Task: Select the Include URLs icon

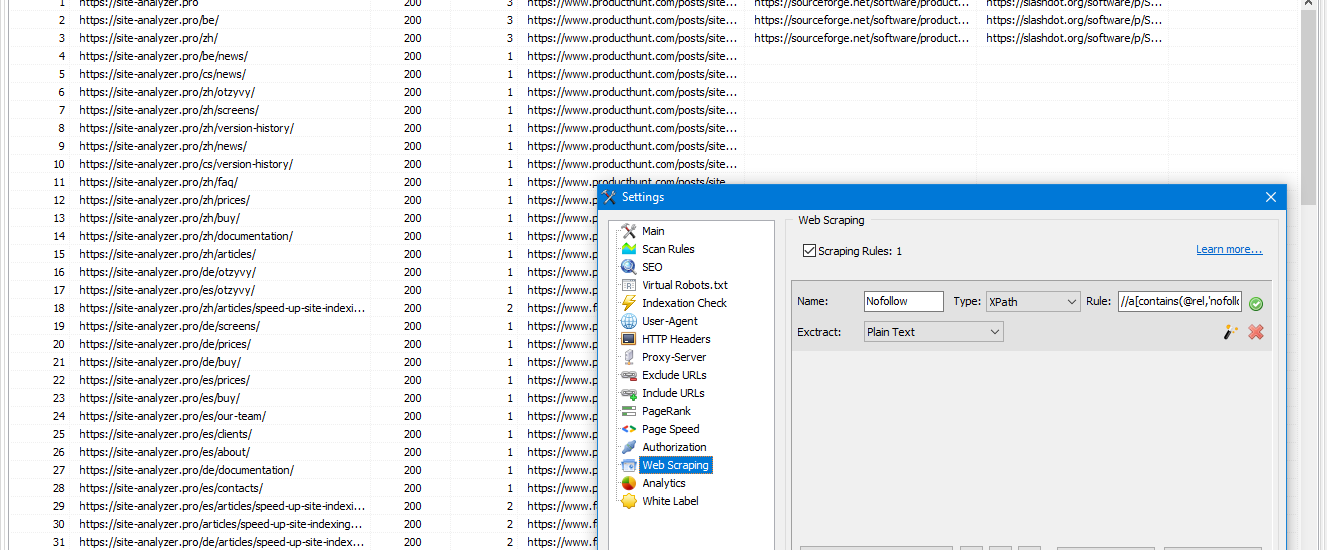Action: [628, 393]
